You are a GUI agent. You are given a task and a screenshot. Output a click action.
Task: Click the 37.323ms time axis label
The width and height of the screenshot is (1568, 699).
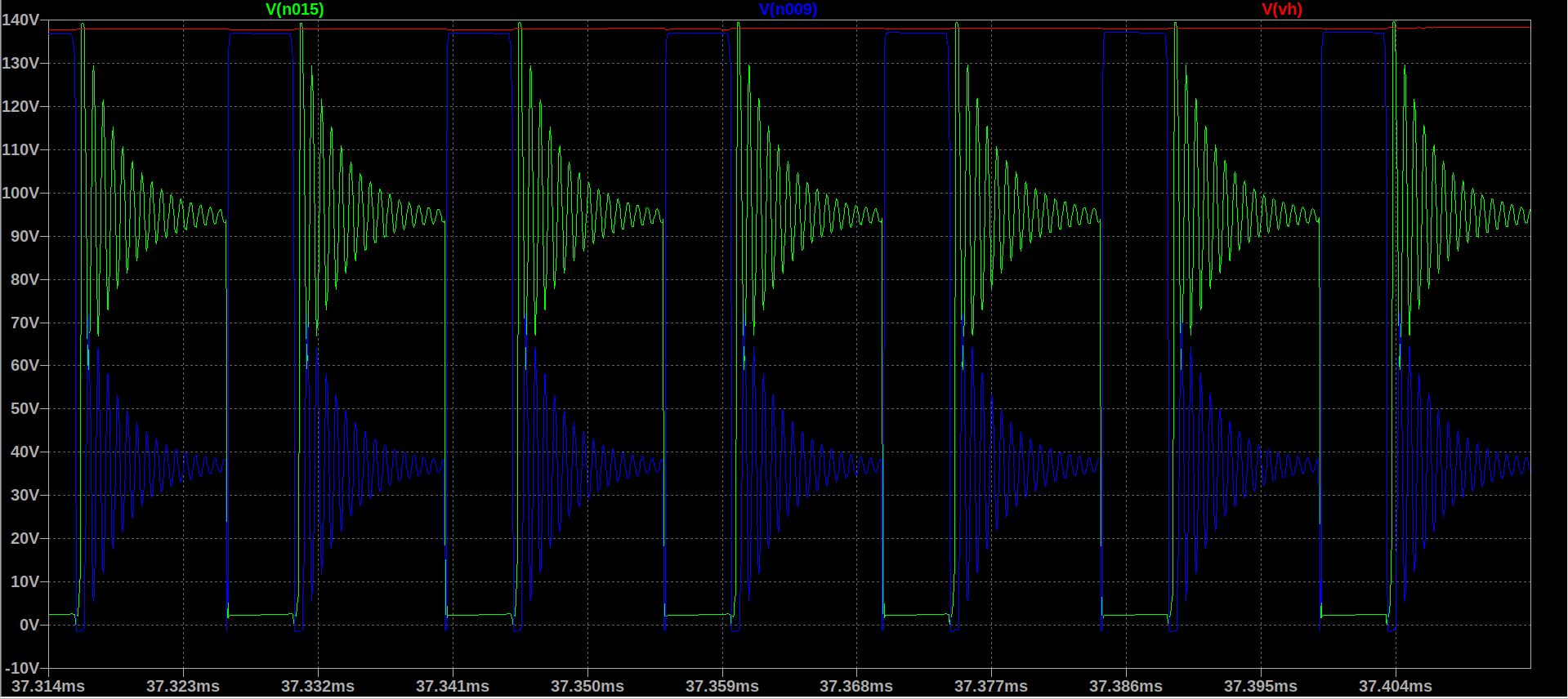click(183, 687)
